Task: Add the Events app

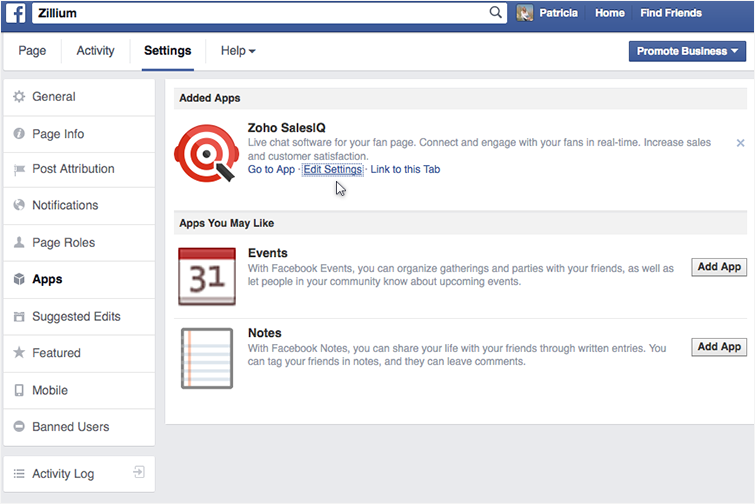Action: [x=719, y=267]
